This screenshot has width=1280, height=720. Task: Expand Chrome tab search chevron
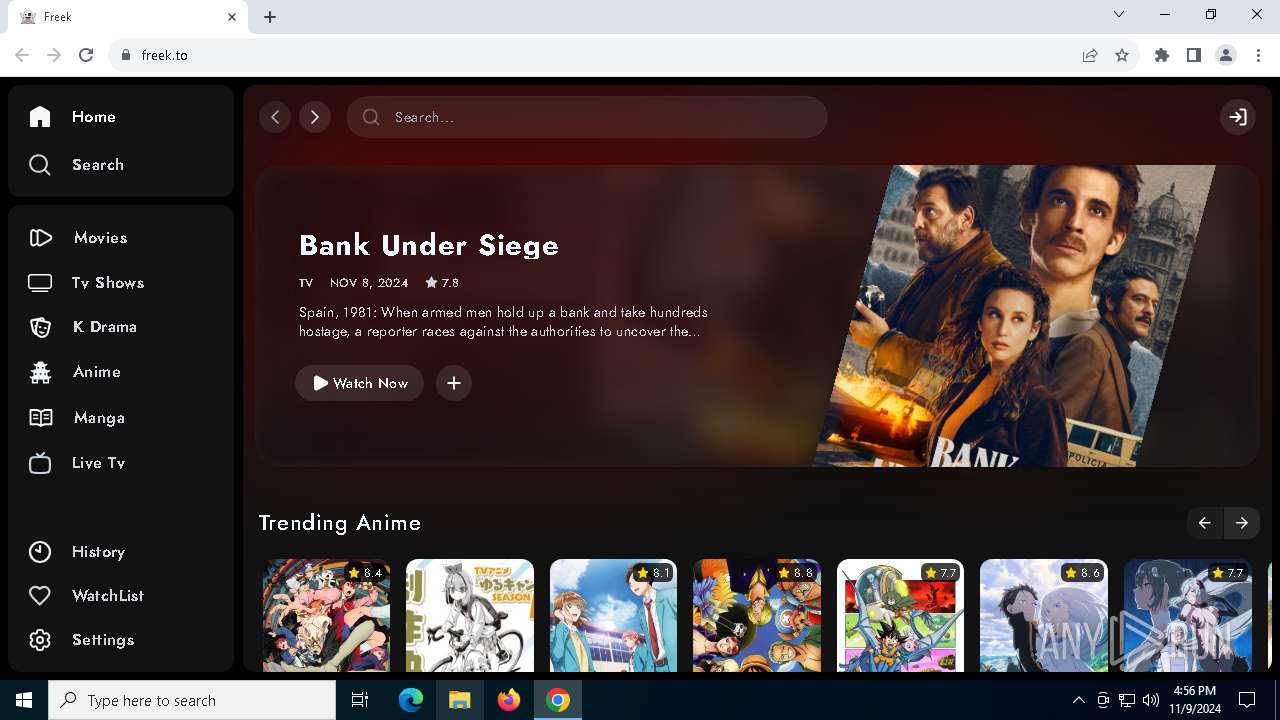tap(1119, 14)
